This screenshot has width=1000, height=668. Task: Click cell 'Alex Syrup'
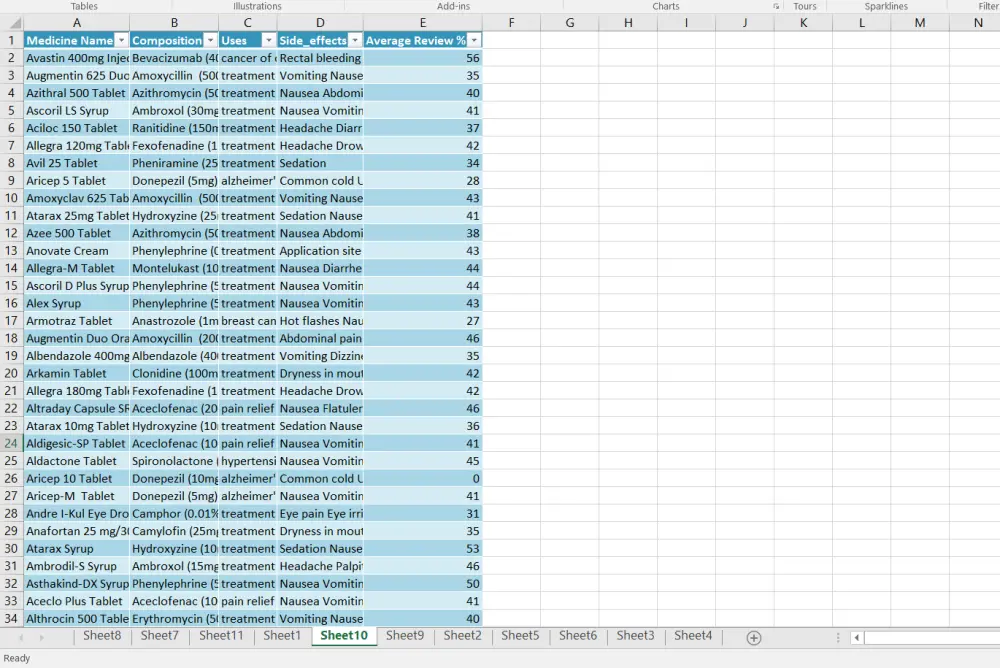[x=77, y=303]
